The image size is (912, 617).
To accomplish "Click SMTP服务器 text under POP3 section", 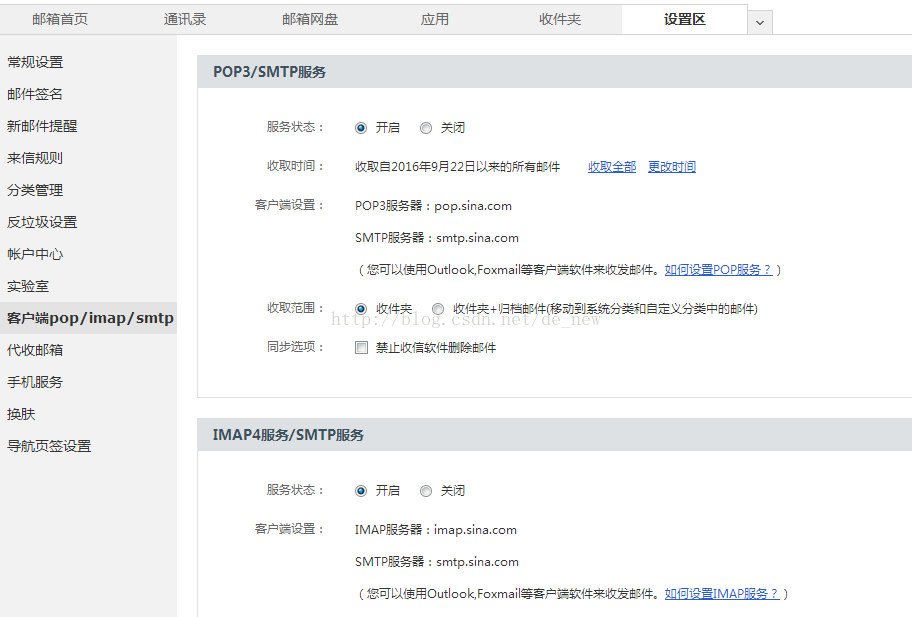I will coord(437,238).
